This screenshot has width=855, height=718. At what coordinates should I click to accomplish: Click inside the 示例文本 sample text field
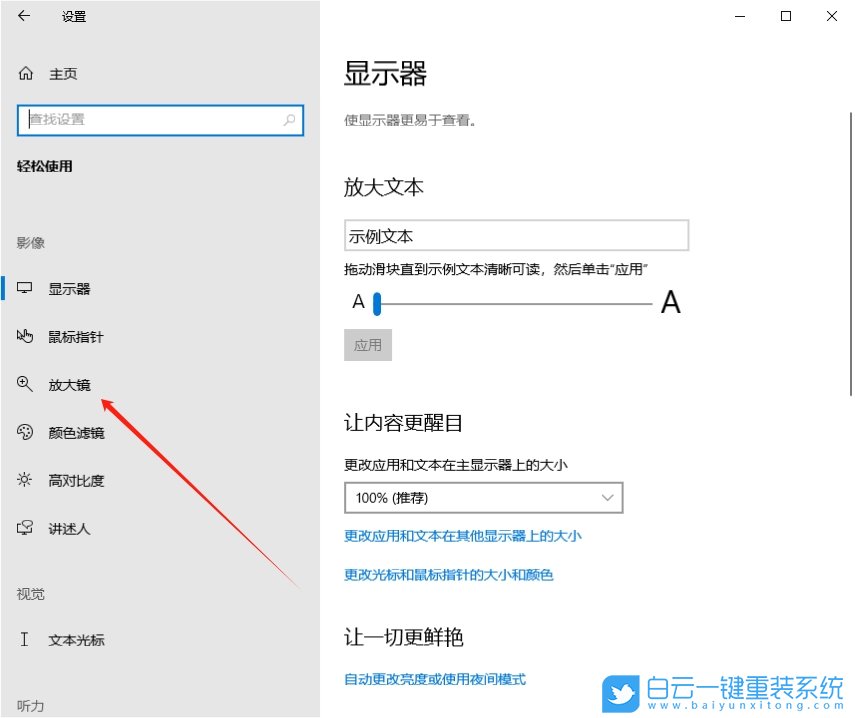[516, 235]
